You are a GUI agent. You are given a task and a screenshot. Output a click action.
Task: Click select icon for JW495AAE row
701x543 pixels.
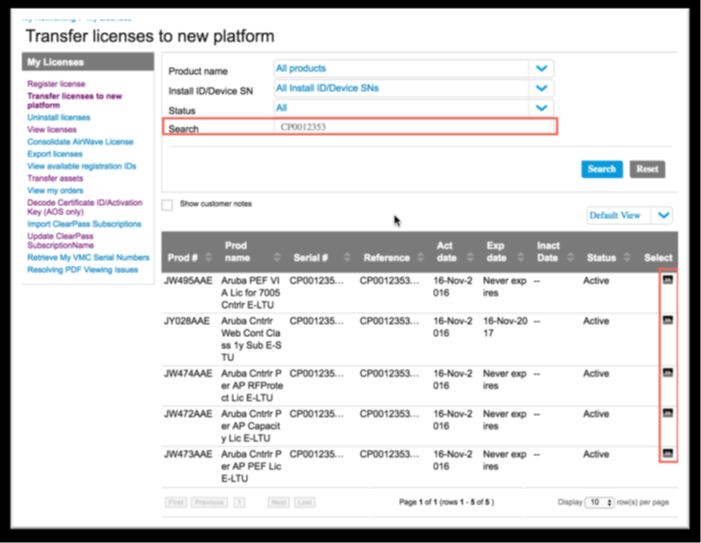(x=667, y=280)
